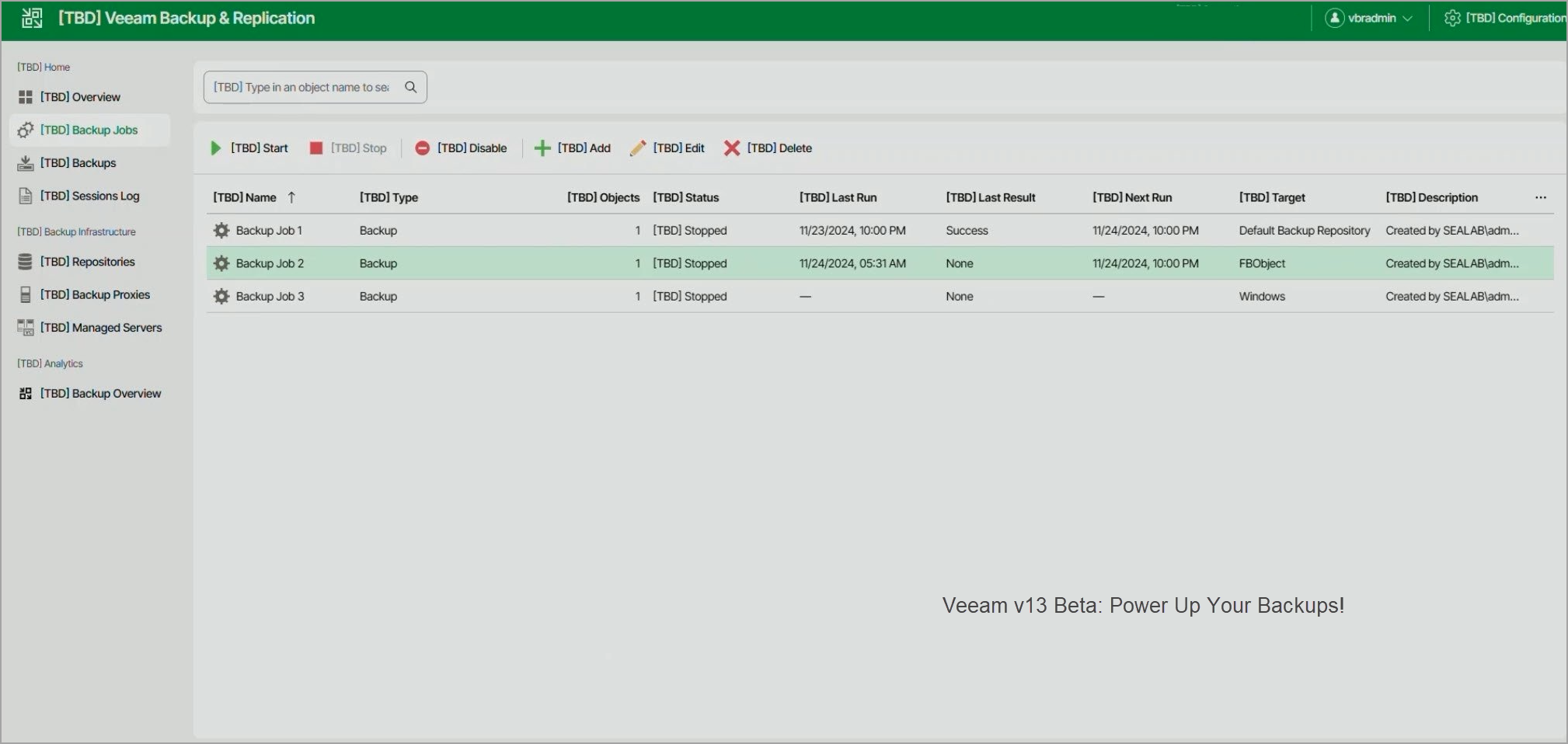1568x744 pixels.
Task: Click the [TBD] Disable button label
Action: coord(472,148)
